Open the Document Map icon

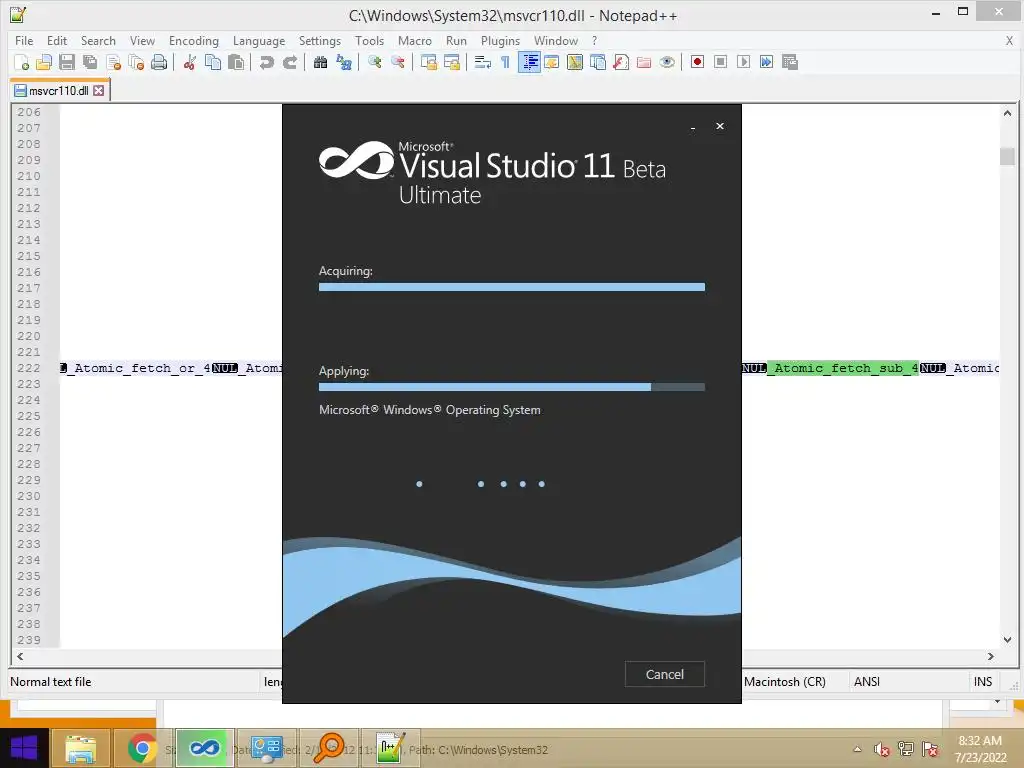click(x=575, y=63)
